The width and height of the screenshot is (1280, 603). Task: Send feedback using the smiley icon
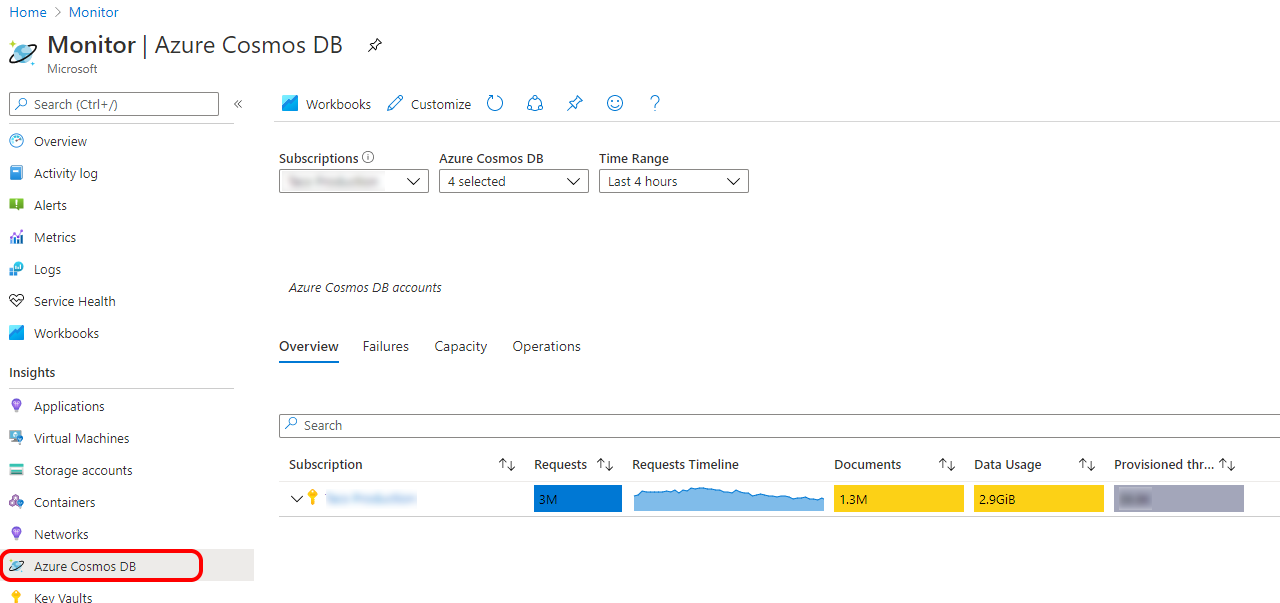[614, 103]
